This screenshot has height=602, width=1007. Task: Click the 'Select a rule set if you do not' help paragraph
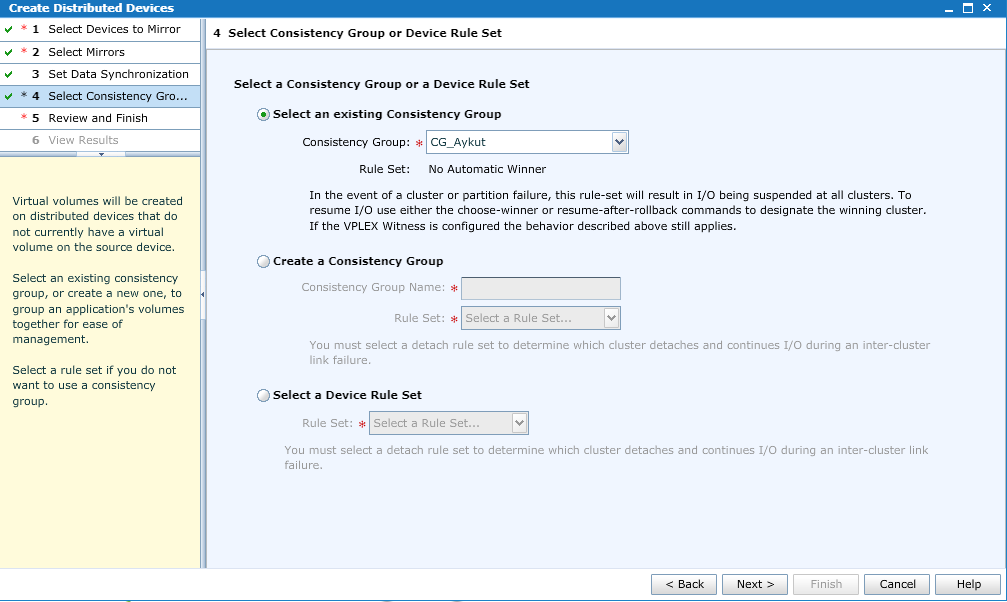tap(94, 385)
